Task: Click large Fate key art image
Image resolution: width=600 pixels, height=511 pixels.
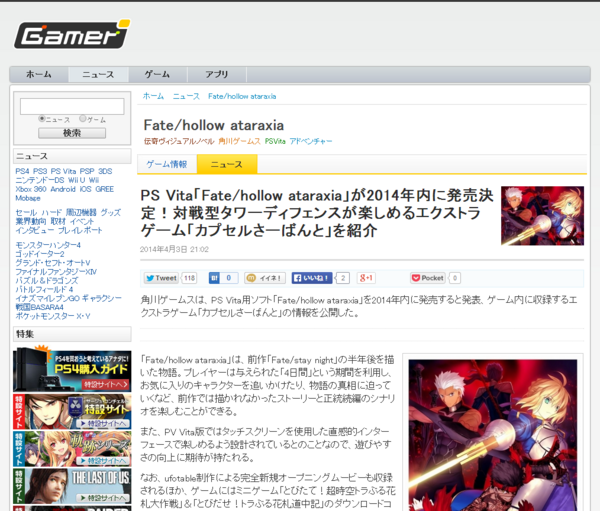Action: tap(492, 435)
